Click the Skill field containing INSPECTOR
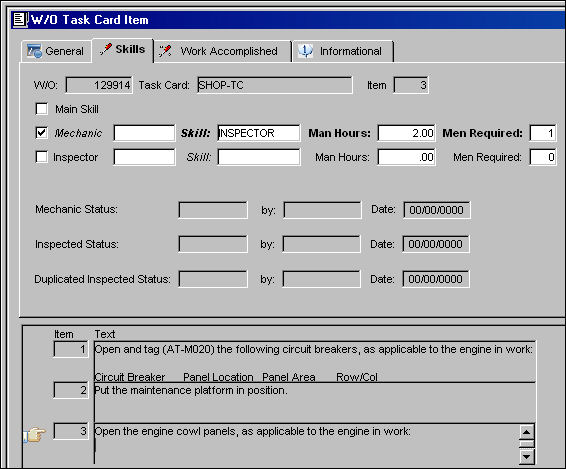The image size is (566, 469). [x=259, y=133]
